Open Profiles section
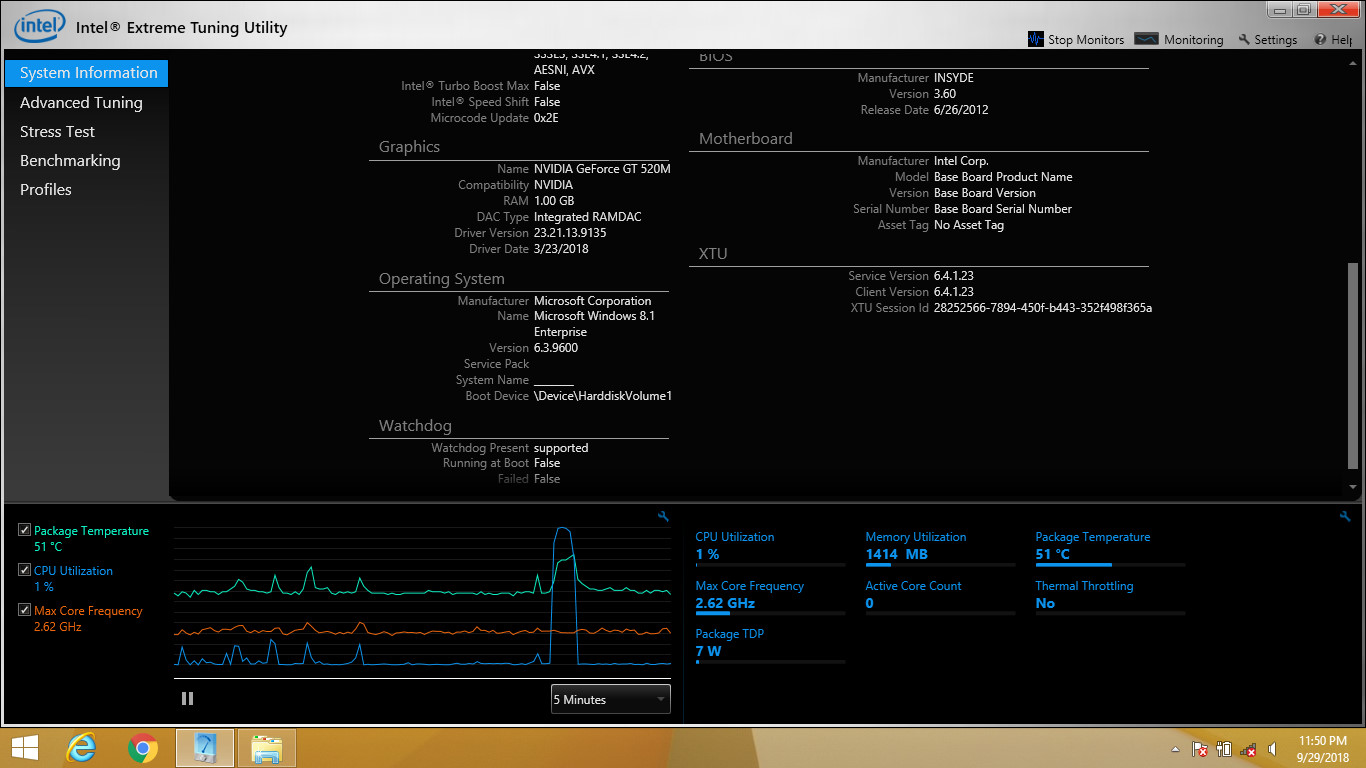Viewport: 1366px width, 768px height. click(x=46, y=189)
